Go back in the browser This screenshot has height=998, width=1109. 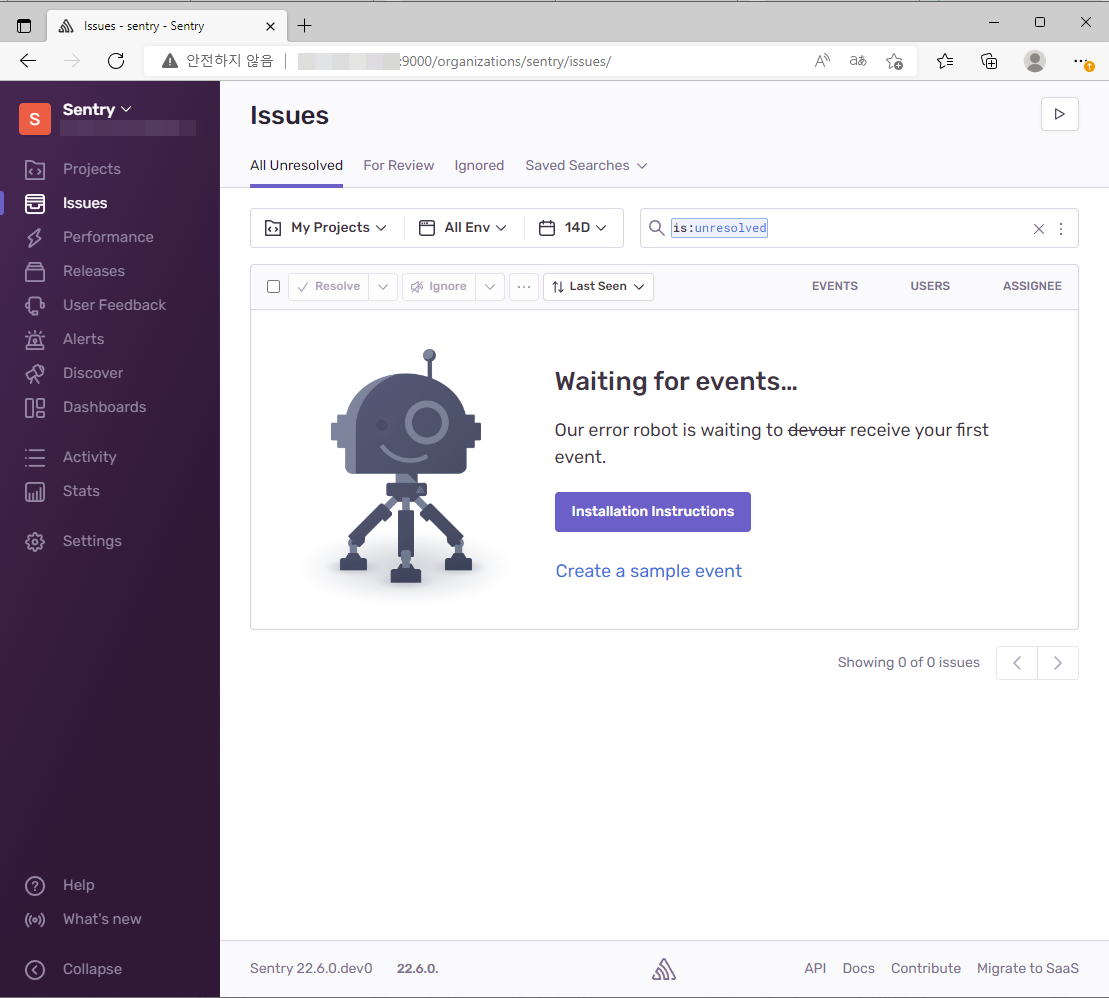coord(28,61)
